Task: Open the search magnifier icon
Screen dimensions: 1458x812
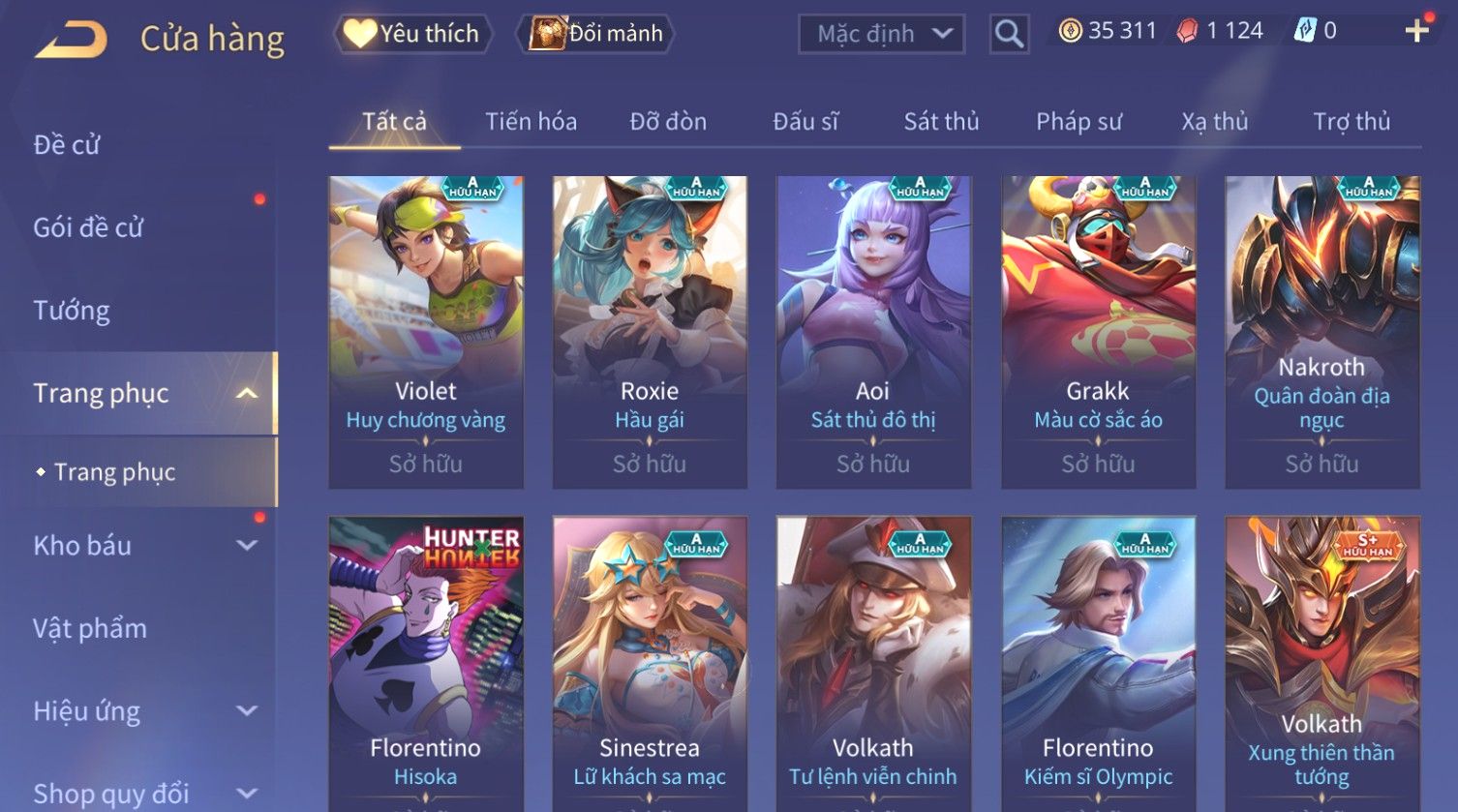Action: pos(1009,34)
